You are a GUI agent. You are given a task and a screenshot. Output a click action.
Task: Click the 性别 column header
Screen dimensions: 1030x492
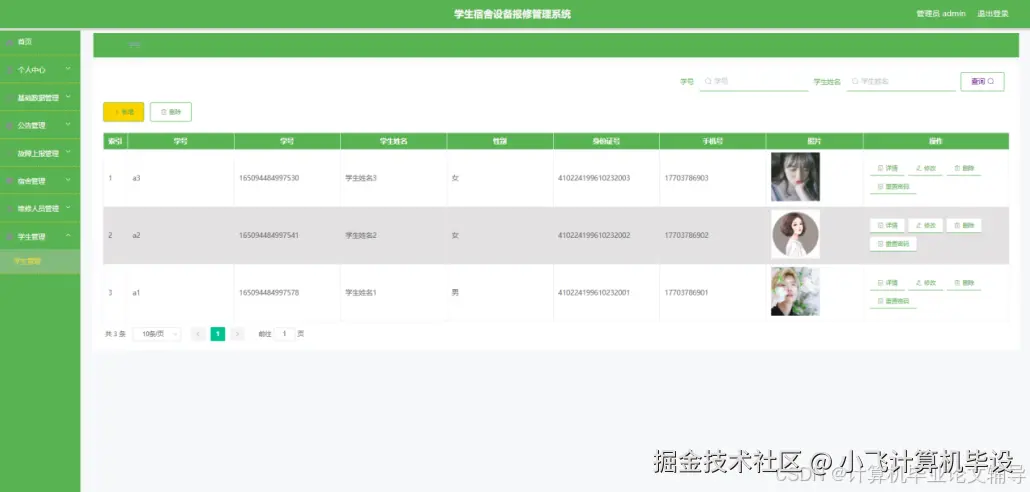[x=500, y=141]
